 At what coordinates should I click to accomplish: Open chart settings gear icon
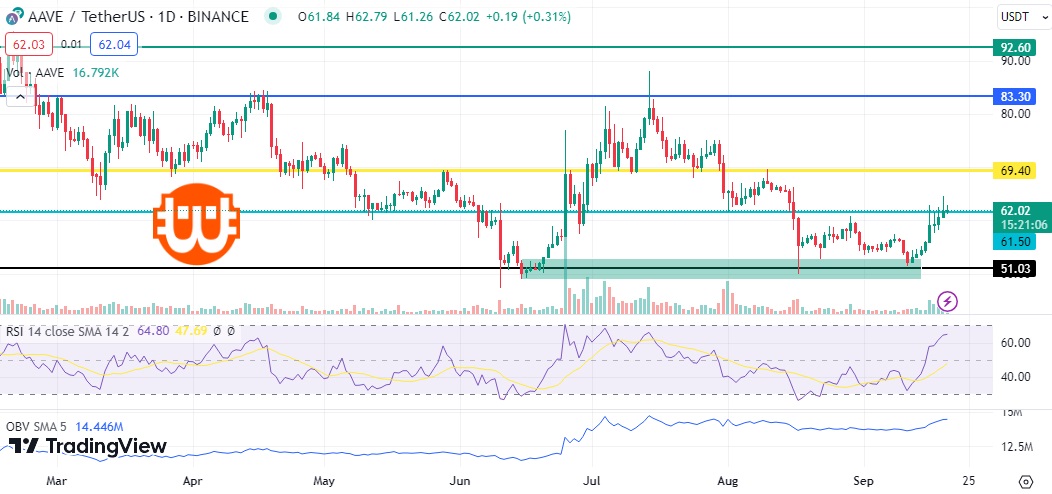point(1025,481)
